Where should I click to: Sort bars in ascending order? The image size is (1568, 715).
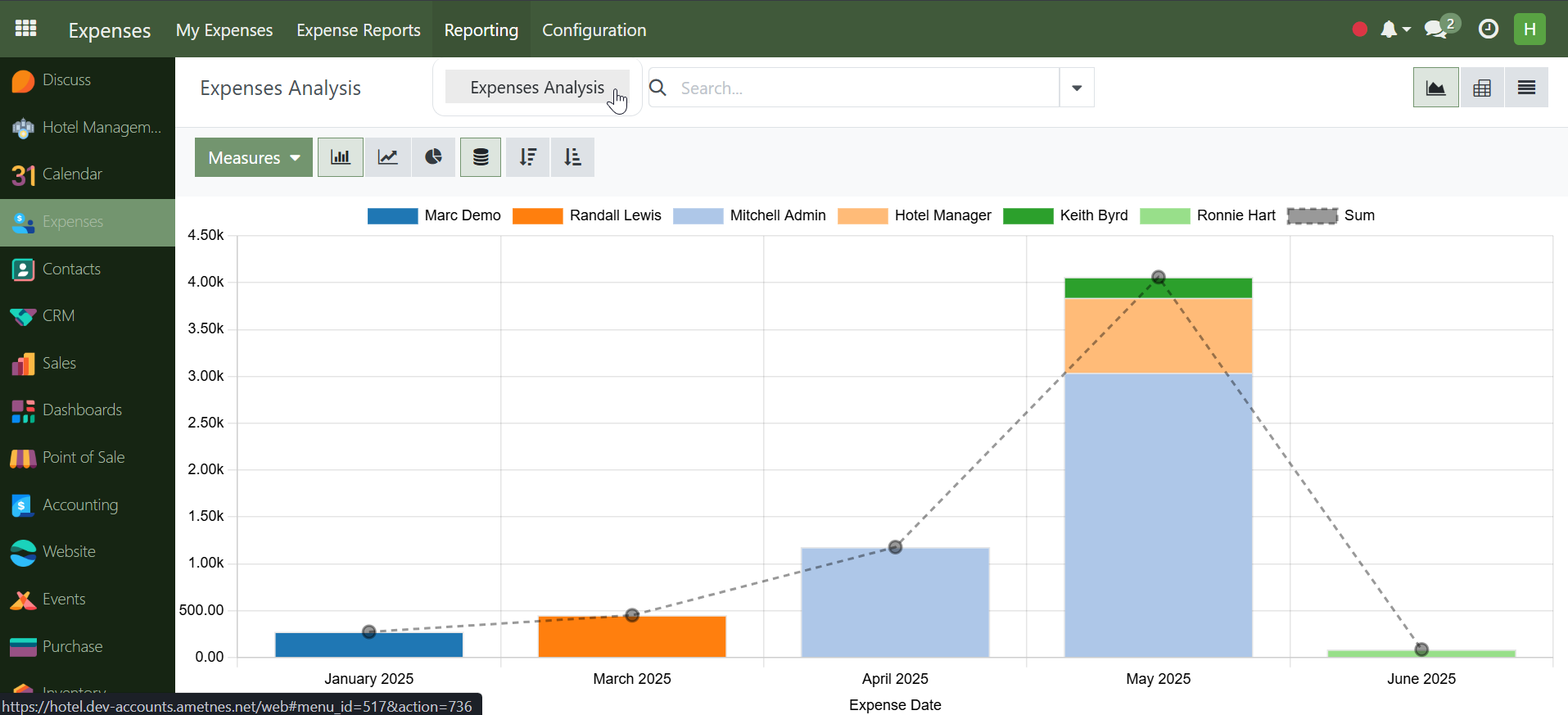pyautogui.click(x=572, y=157)
